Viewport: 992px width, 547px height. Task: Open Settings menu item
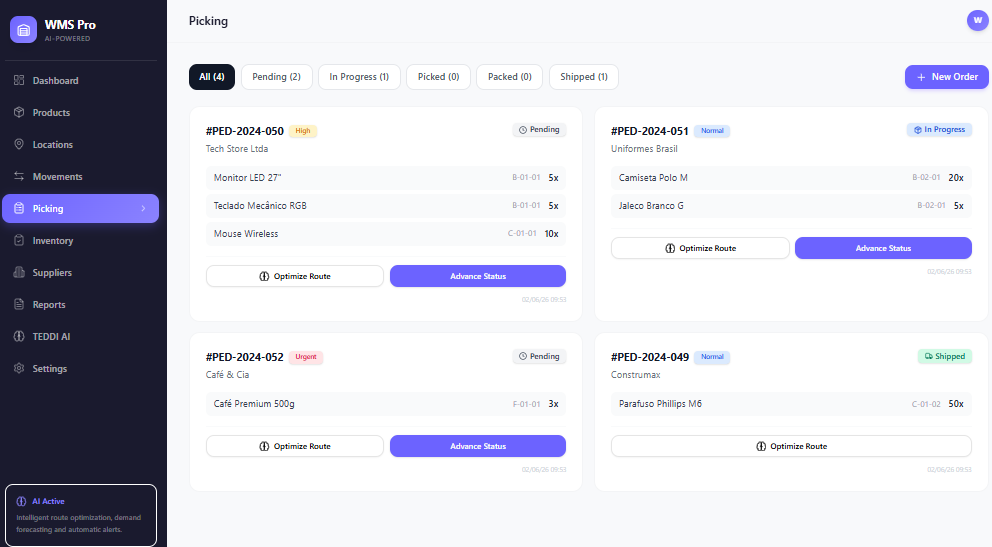coord(80,368)
